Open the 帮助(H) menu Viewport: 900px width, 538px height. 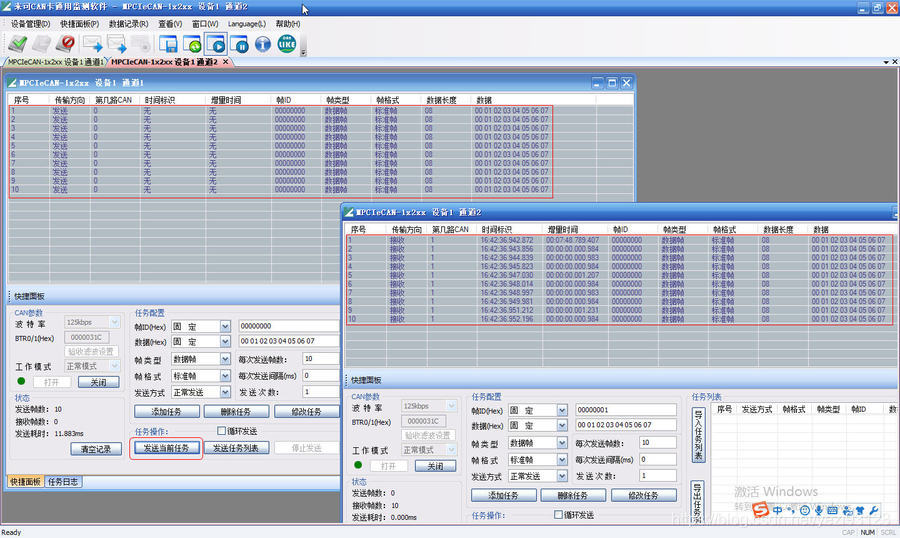[288, 24]
